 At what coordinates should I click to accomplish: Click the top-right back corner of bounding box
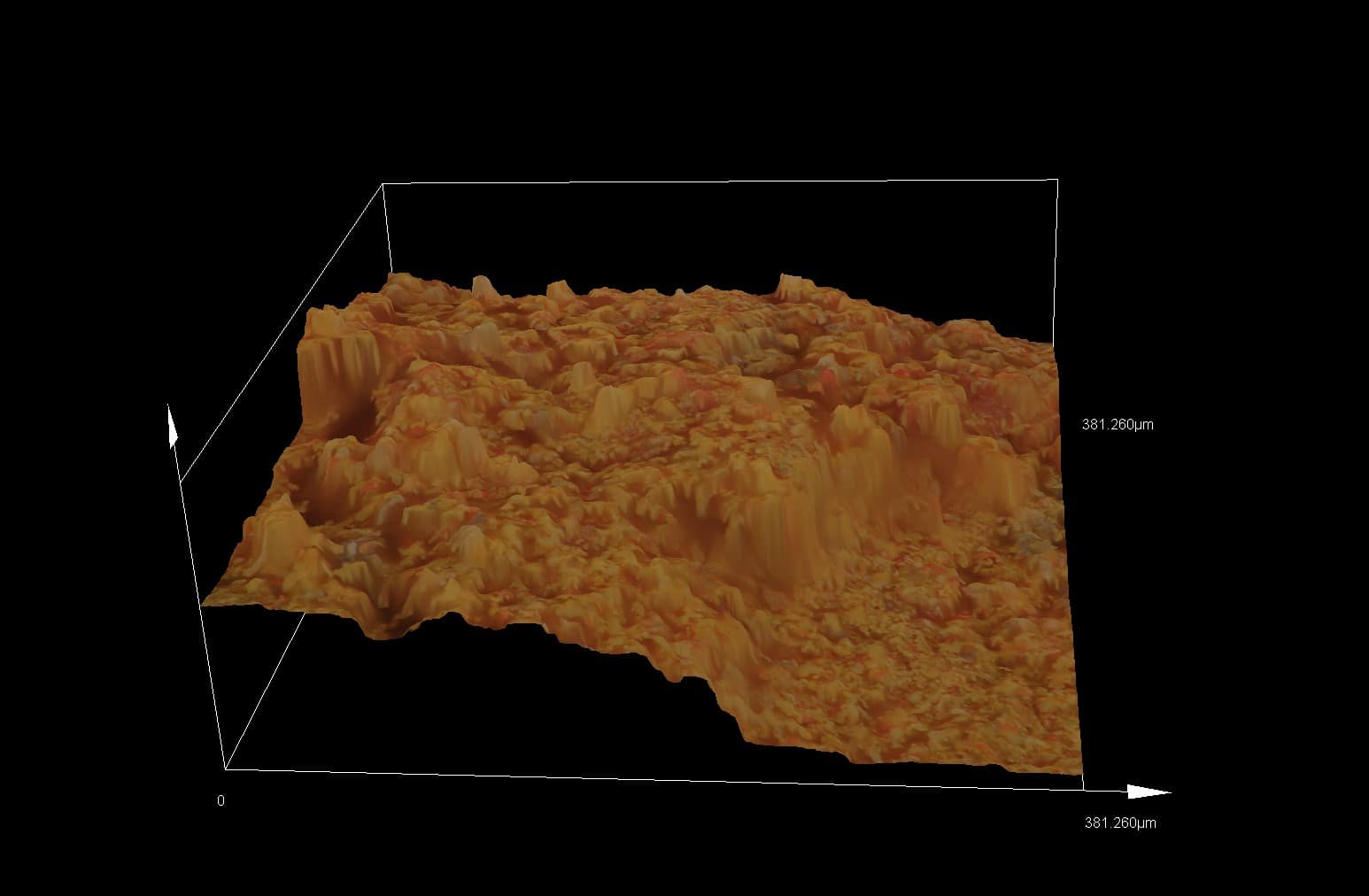tap(1057, 180)
